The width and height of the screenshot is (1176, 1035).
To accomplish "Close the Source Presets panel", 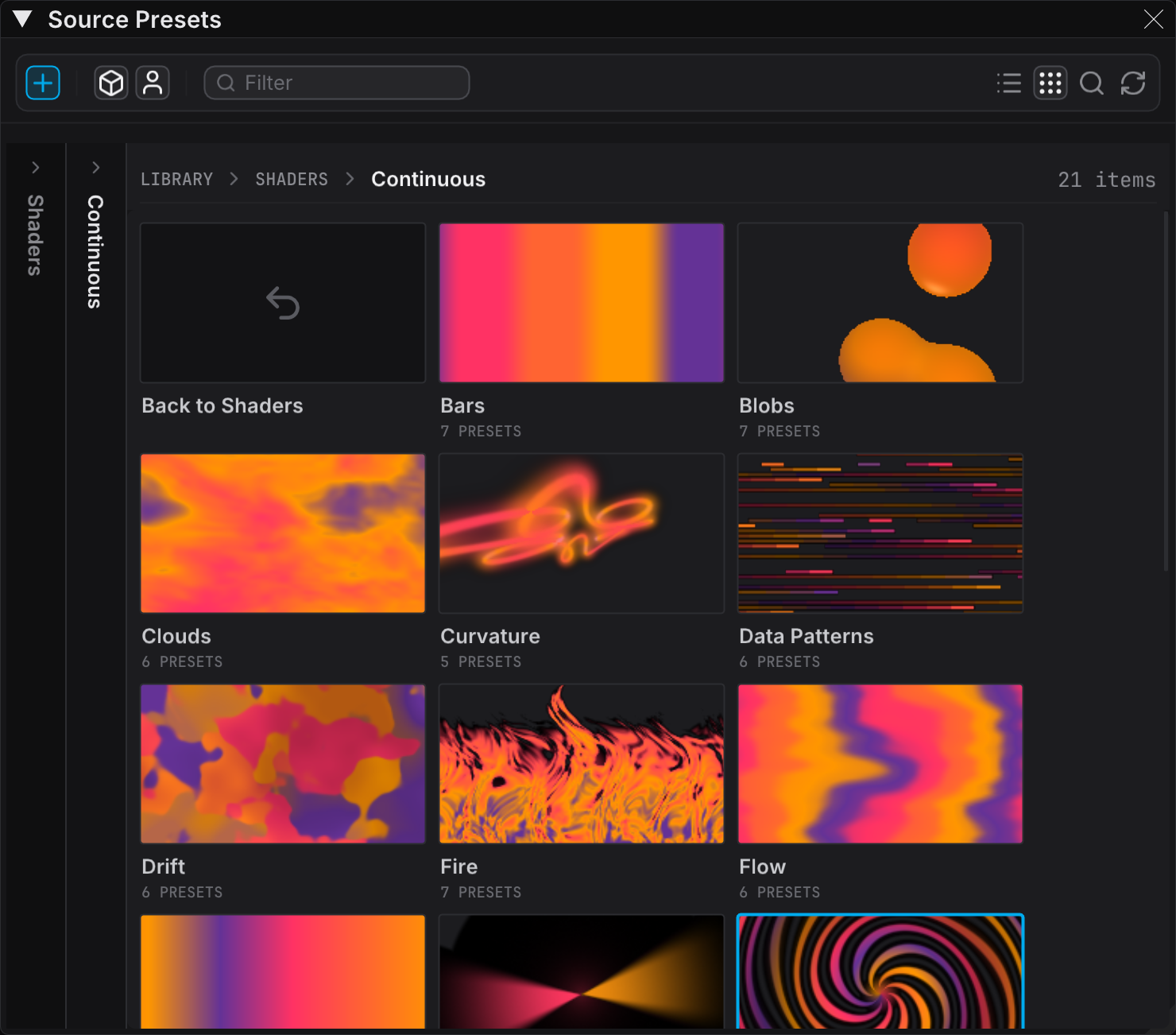I will coord(1154,19).
